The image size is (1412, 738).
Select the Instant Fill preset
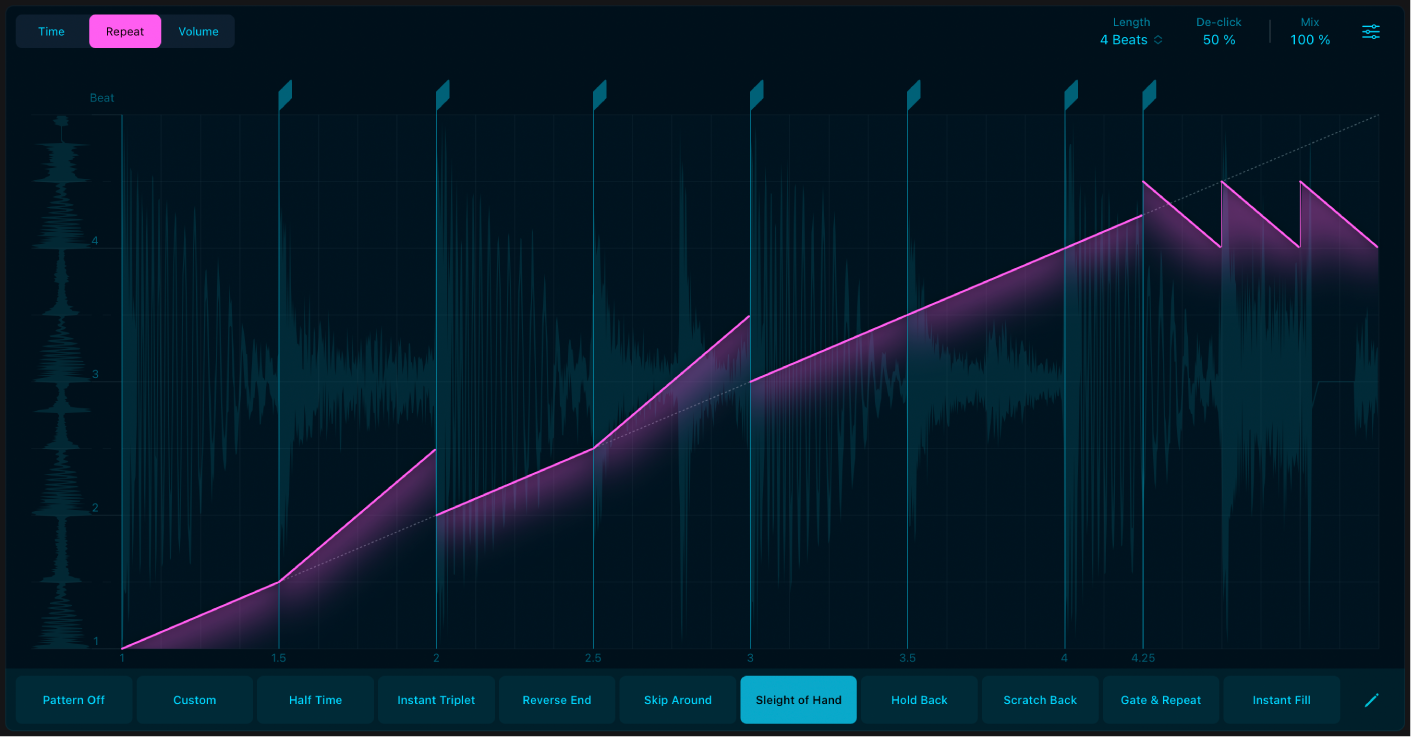(x=1281, y=699)
